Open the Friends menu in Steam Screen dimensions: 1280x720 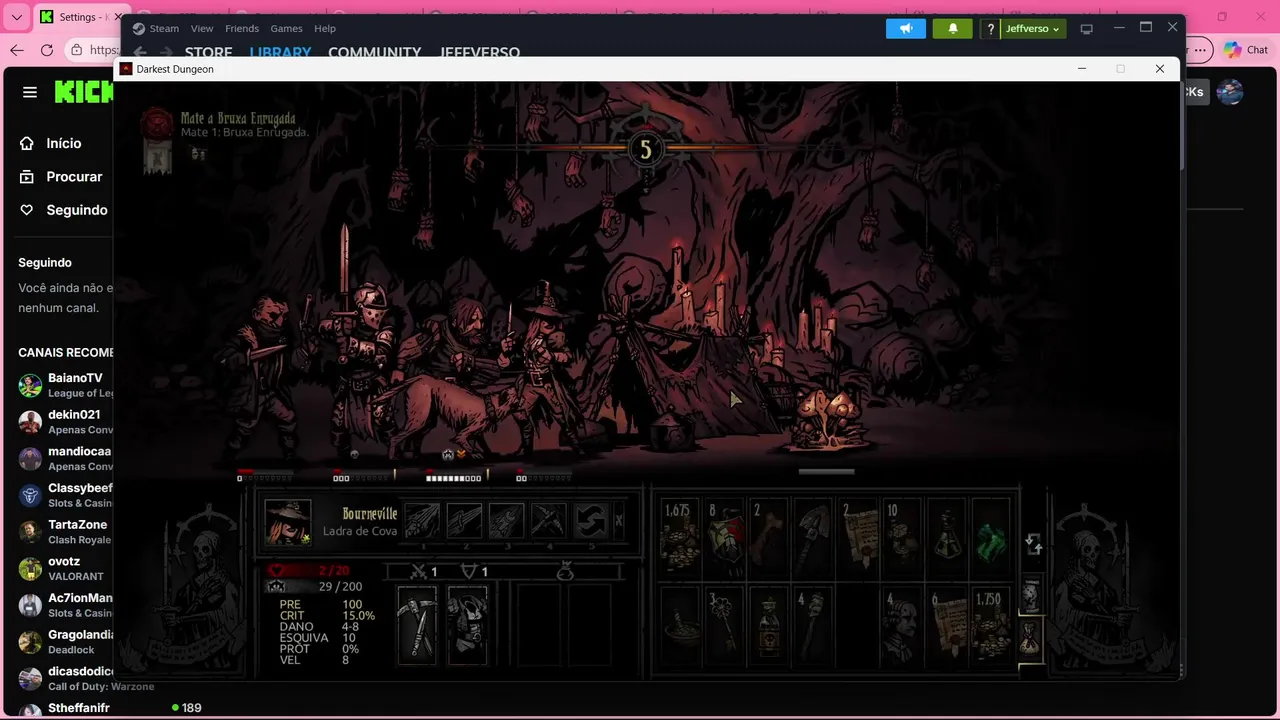point(242,28)
